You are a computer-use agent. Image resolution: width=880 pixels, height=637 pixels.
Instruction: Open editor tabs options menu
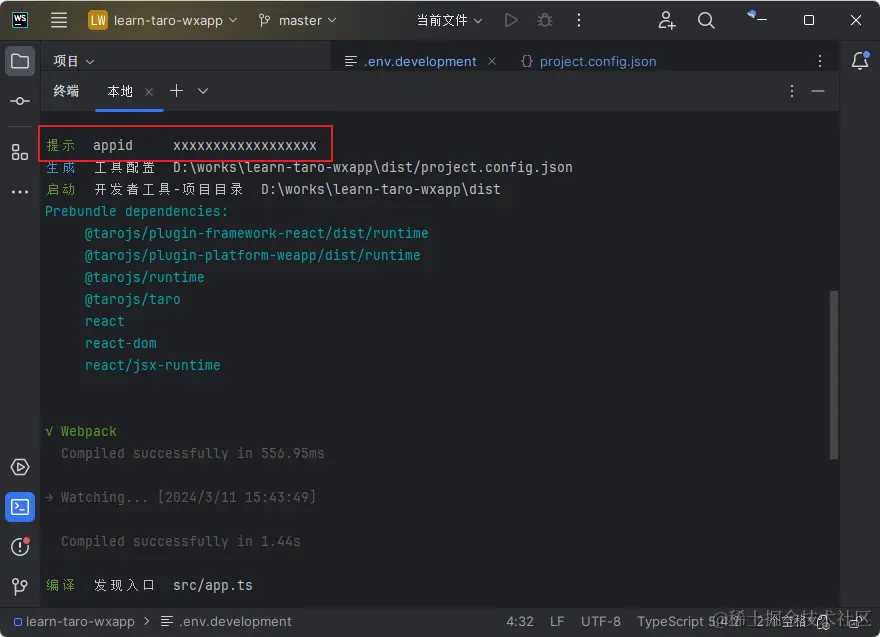820,61
